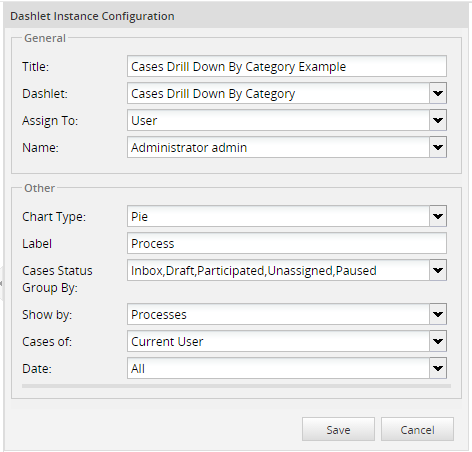Save the dashlet configuration
Image resolution: width=472 pixels, height=452 pixels.
click(x=338, y=429)
